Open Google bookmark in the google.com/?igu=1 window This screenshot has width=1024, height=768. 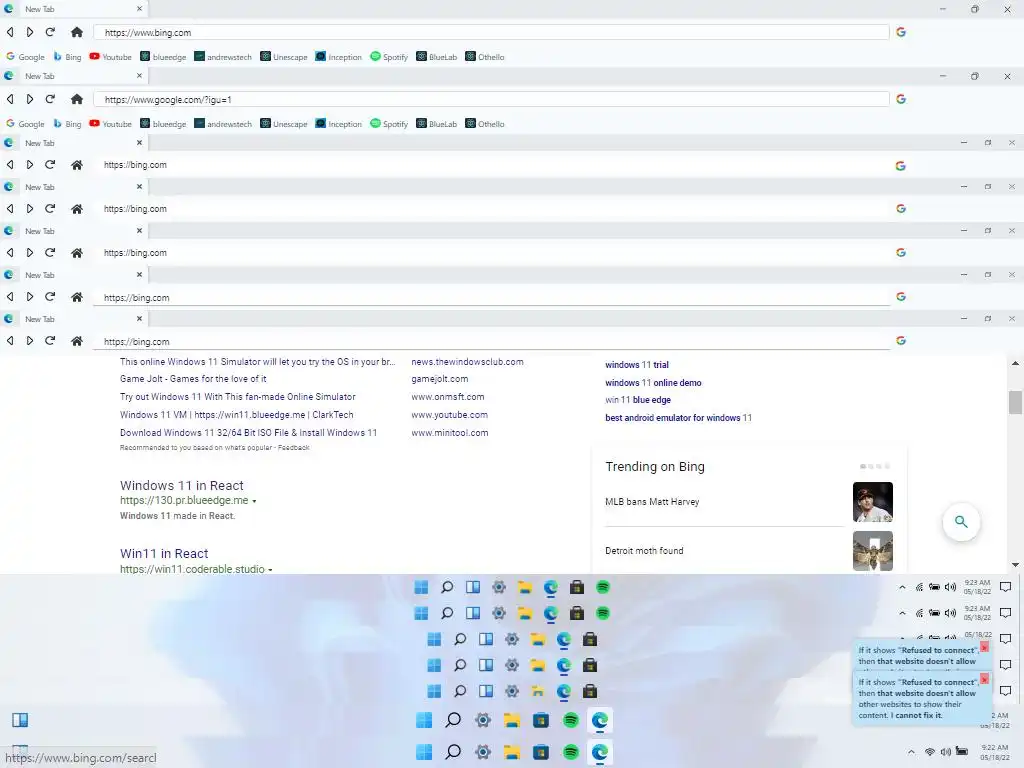pos(25,123)
